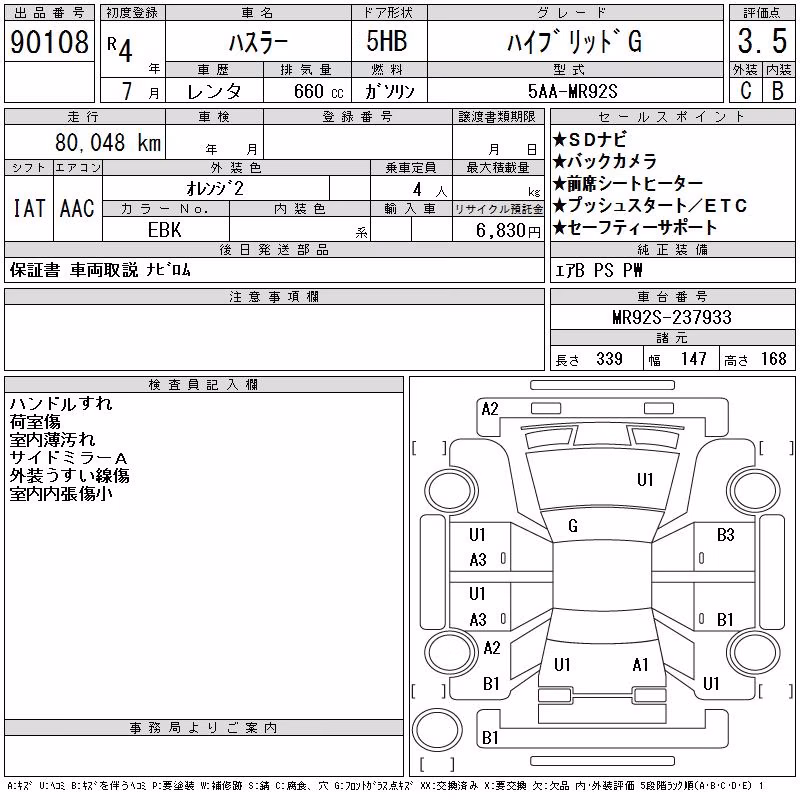
Task: Click the inspector note ハンドルすれ
Action: [x=61, y=404]
